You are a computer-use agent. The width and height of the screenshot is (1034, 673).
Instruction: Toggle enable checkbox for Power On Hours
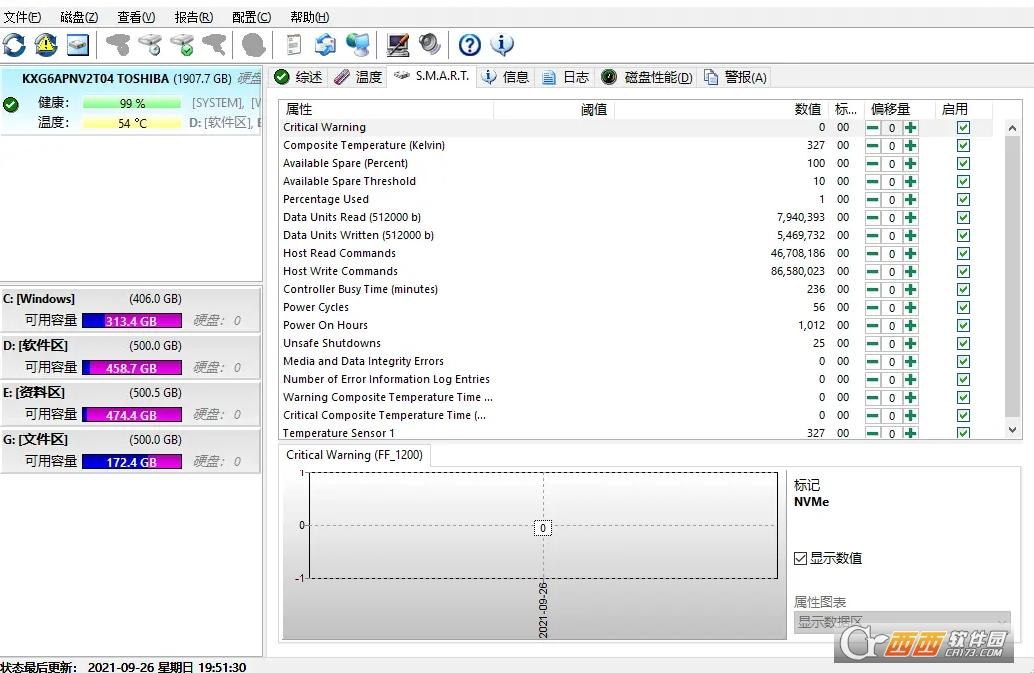pos(963,326)
